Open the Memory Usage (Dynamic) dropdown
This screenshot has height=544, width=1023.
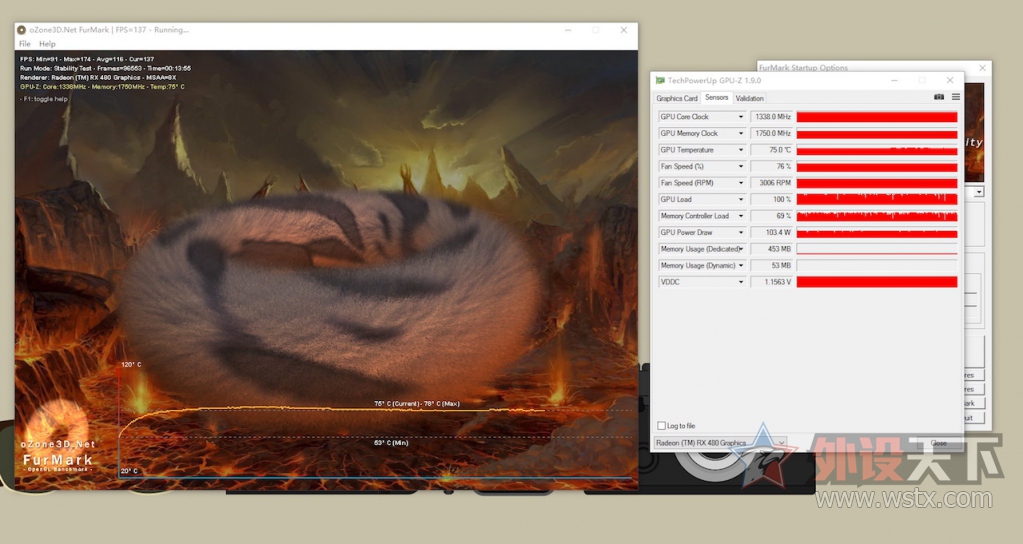(741, 265)
